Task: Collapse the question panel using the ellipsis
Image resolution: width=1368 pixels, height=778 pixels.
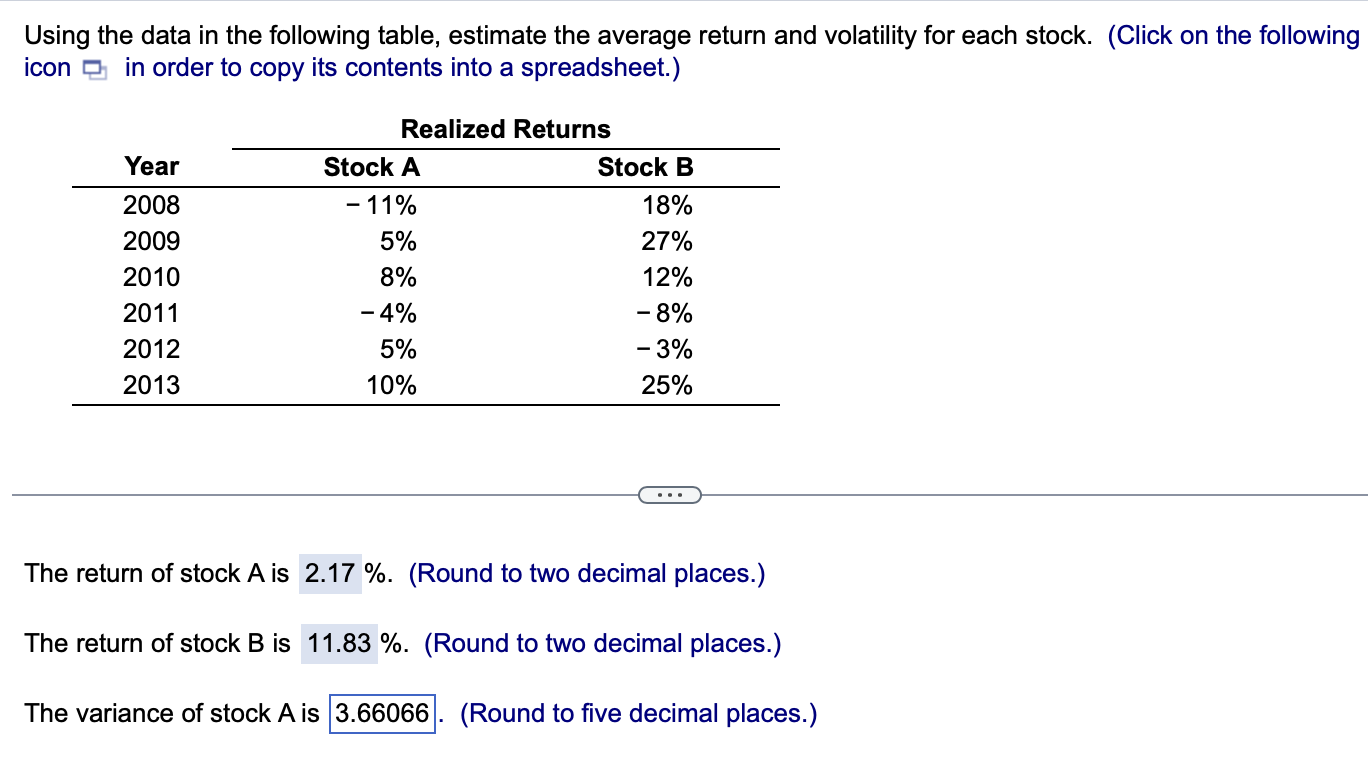Action: point(670,494)
